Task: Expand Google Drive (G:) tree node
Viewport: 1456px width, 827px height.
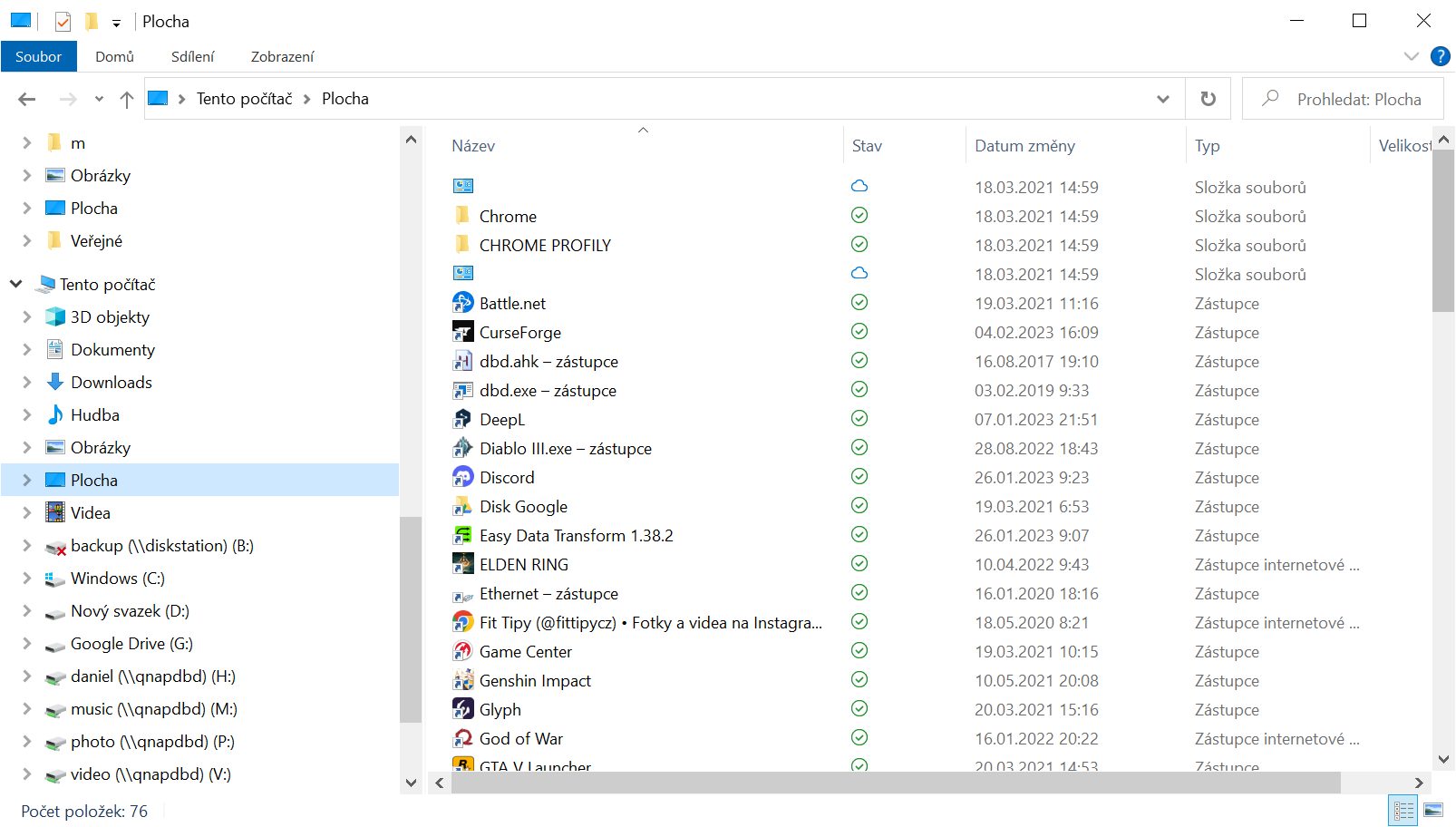Action: point(27,643)
